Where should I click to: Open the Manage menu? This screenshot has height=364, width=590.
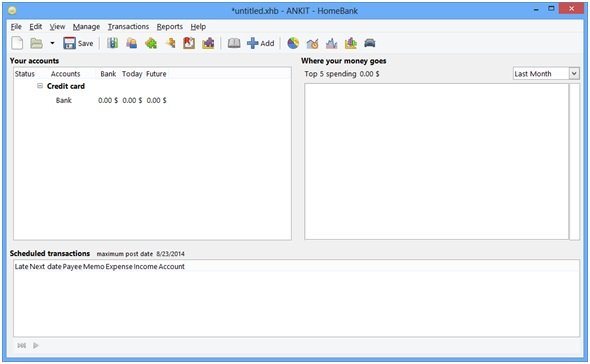tap(87, 27)
